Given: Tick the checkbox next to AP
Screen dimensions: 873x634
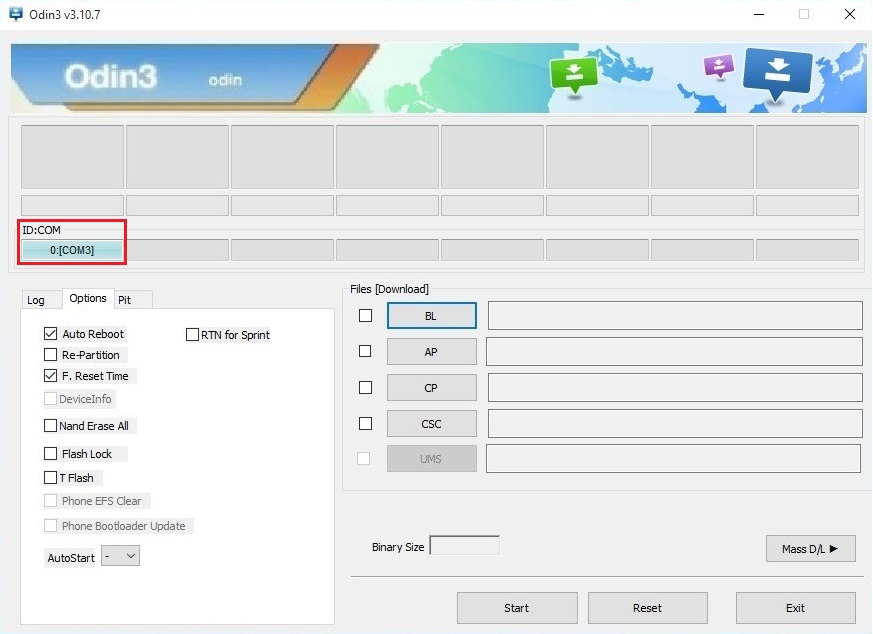Looking at the screenshot, I should click(x=365, y=351).
